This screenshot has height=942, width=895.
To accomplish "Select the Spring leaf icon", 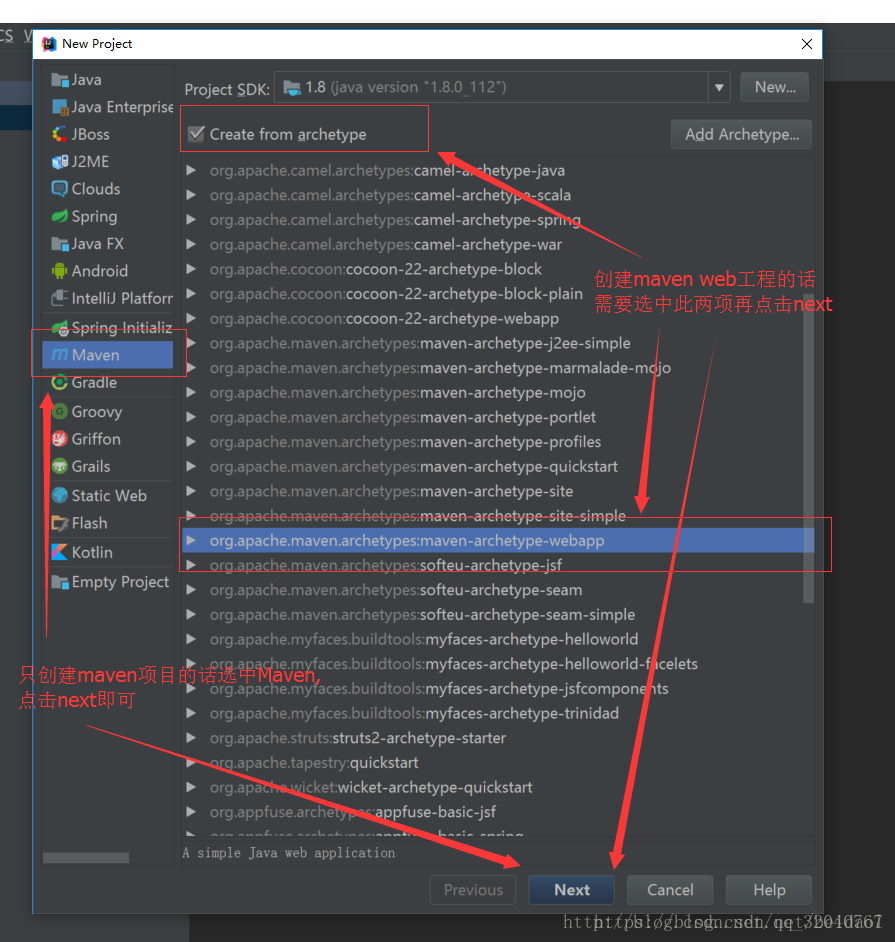I will point(59,217).
